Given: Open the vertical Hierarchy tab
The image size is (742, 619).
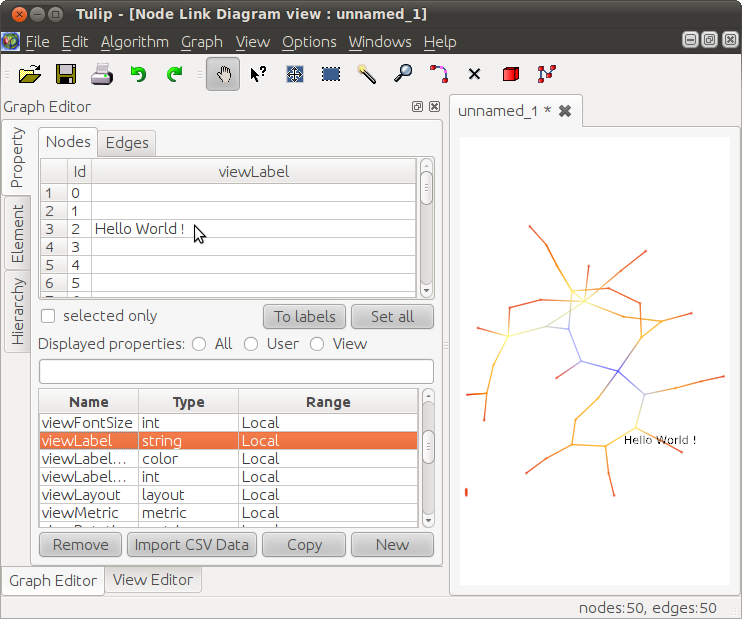Looking at the screenshot, I should click(x=18, y=311).
